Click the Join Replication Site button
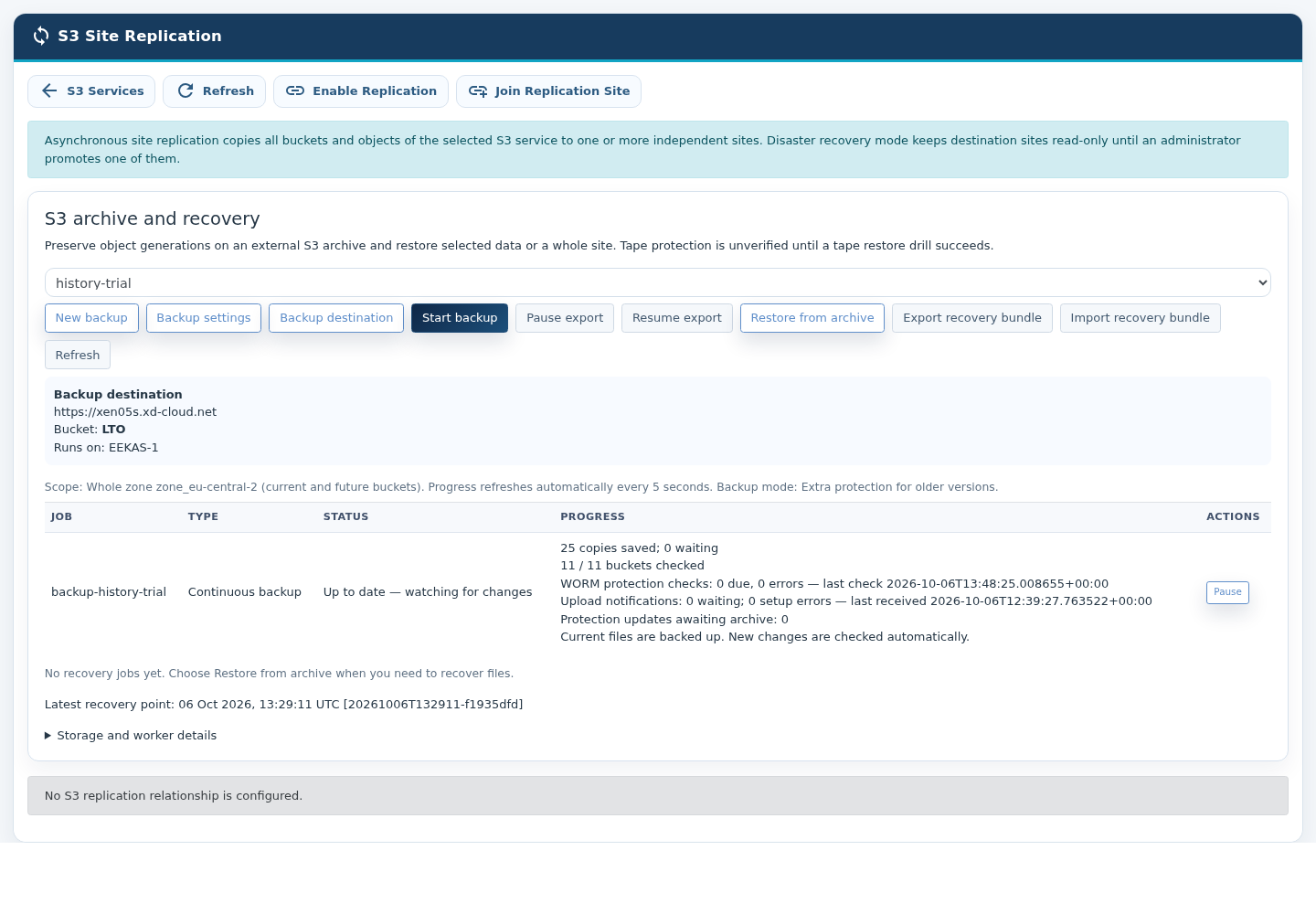Screen dimensions: 1316x914 pyautogui.click(x=548, y=91)
